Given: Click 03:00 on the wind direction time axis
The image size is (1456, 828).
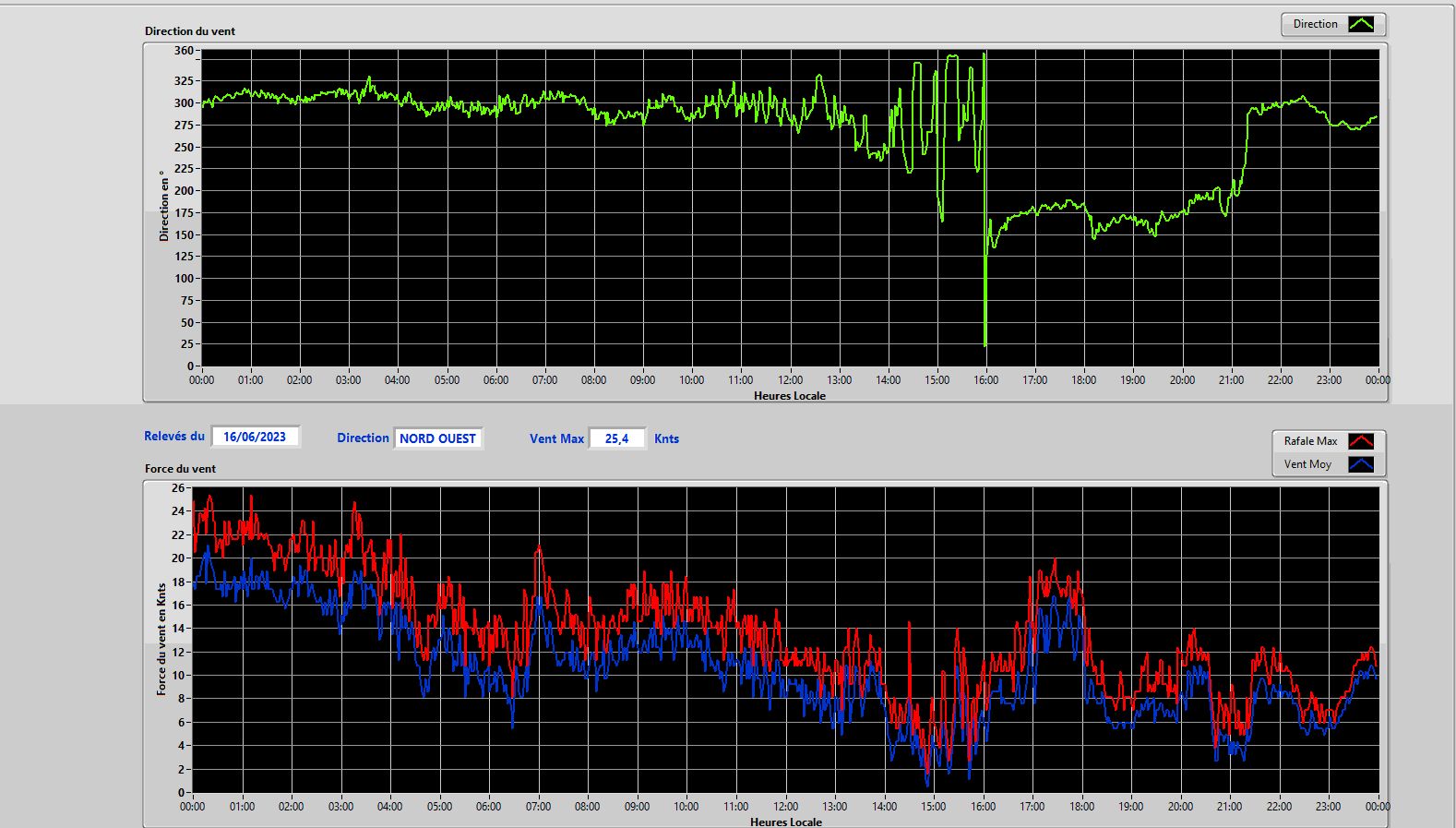Looking at the screenshot, I should click(x=349, y=380).
